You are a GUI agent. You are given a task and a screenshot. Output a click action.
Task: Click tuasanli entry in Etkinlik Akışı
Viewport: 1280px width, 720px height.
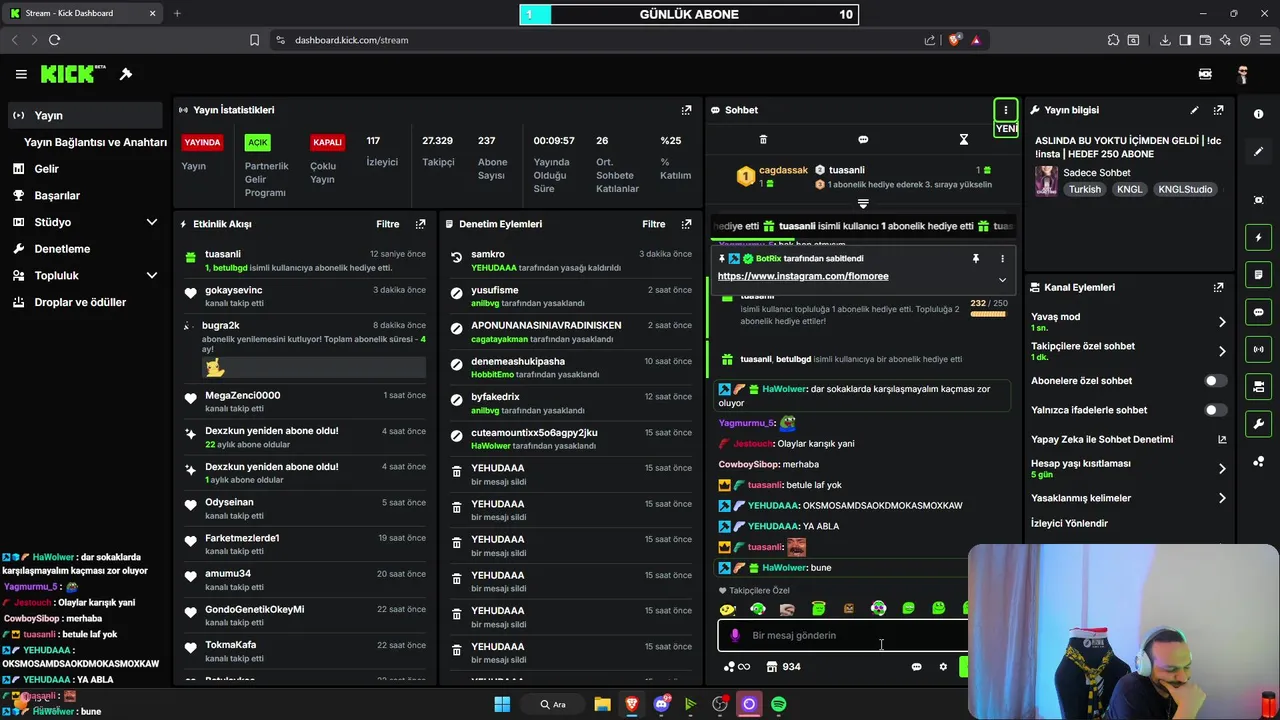click(x=305, y=260)
